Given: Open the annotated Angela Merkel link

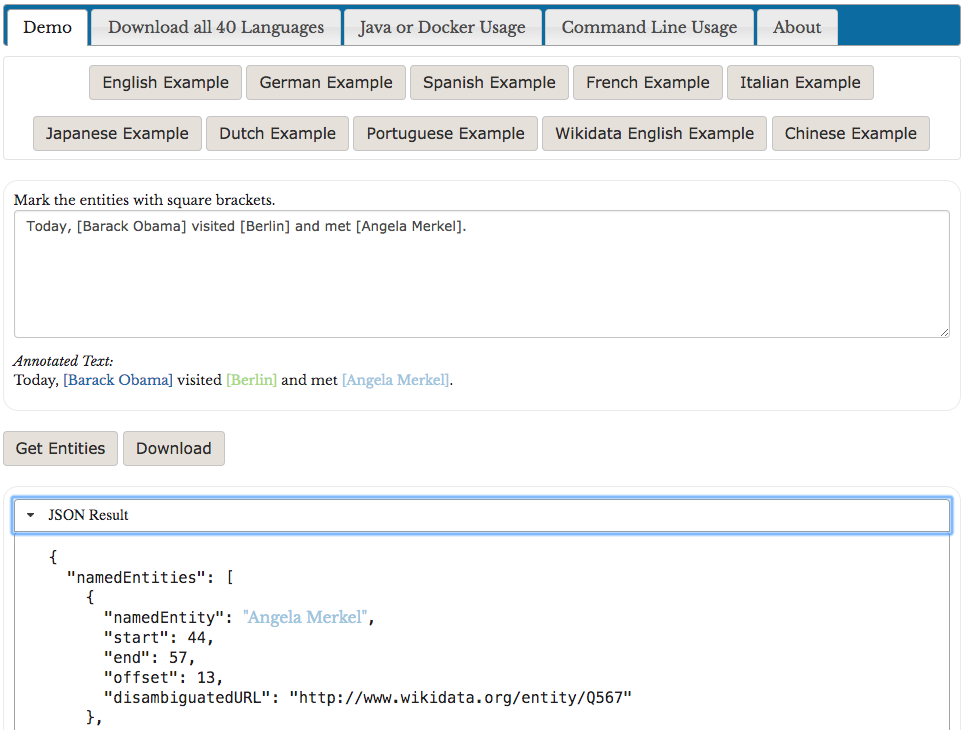Looking at the screenshot, I should [396, 380].
